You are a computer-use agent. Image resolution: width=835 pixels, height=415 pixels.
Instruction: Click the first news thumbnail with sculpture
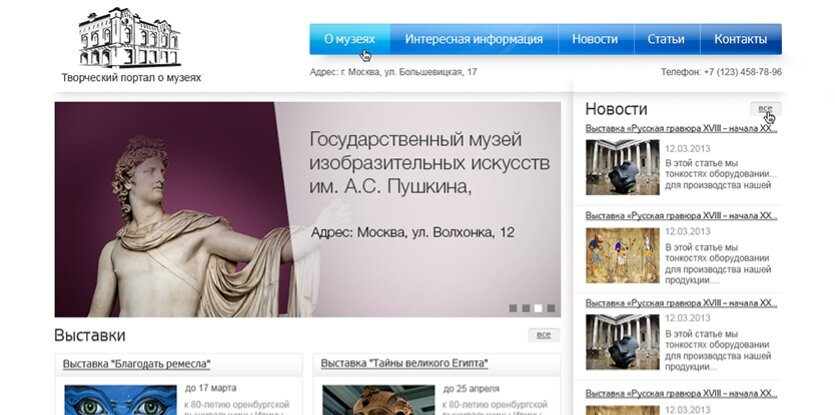click(623, 167)
